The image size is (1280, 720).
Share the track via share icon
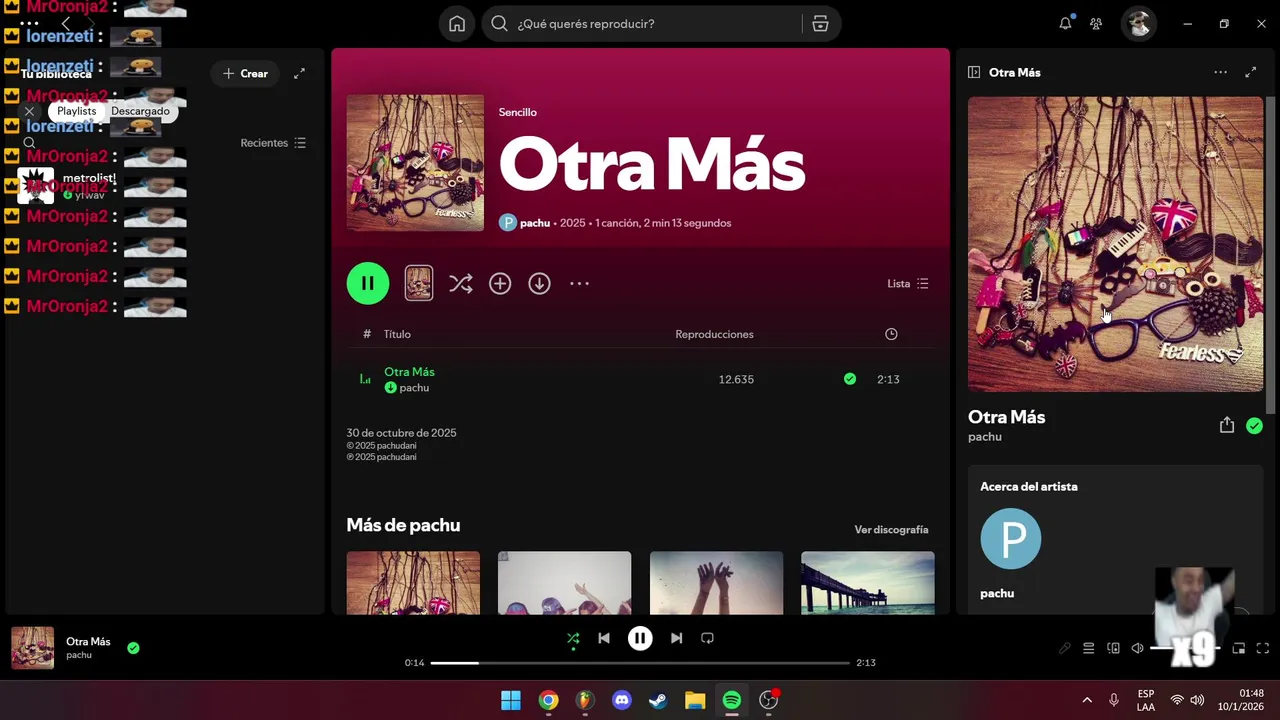point(1227,425)
